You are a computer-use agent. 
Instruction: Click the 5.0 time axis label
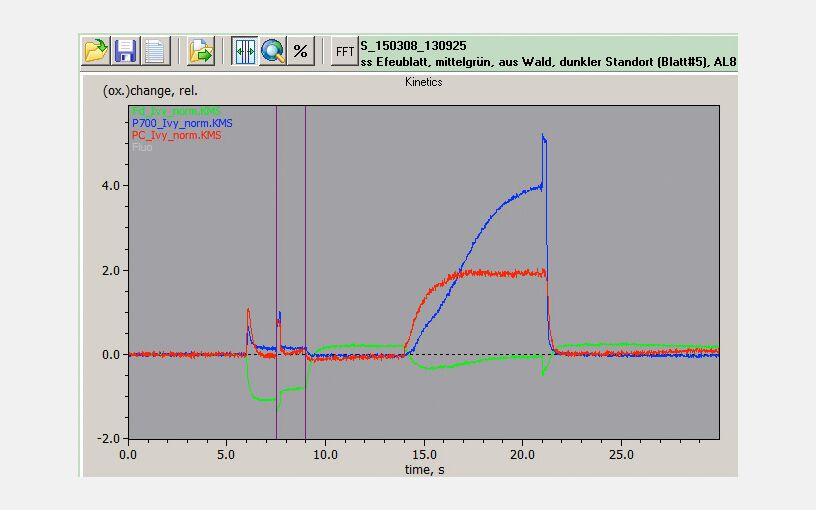pyautogui.click(x=226, y=455)
